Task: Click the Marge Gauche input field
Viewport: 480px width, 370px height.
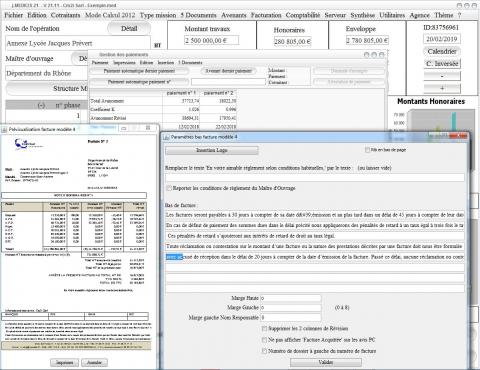Action: tap(290, 308)
